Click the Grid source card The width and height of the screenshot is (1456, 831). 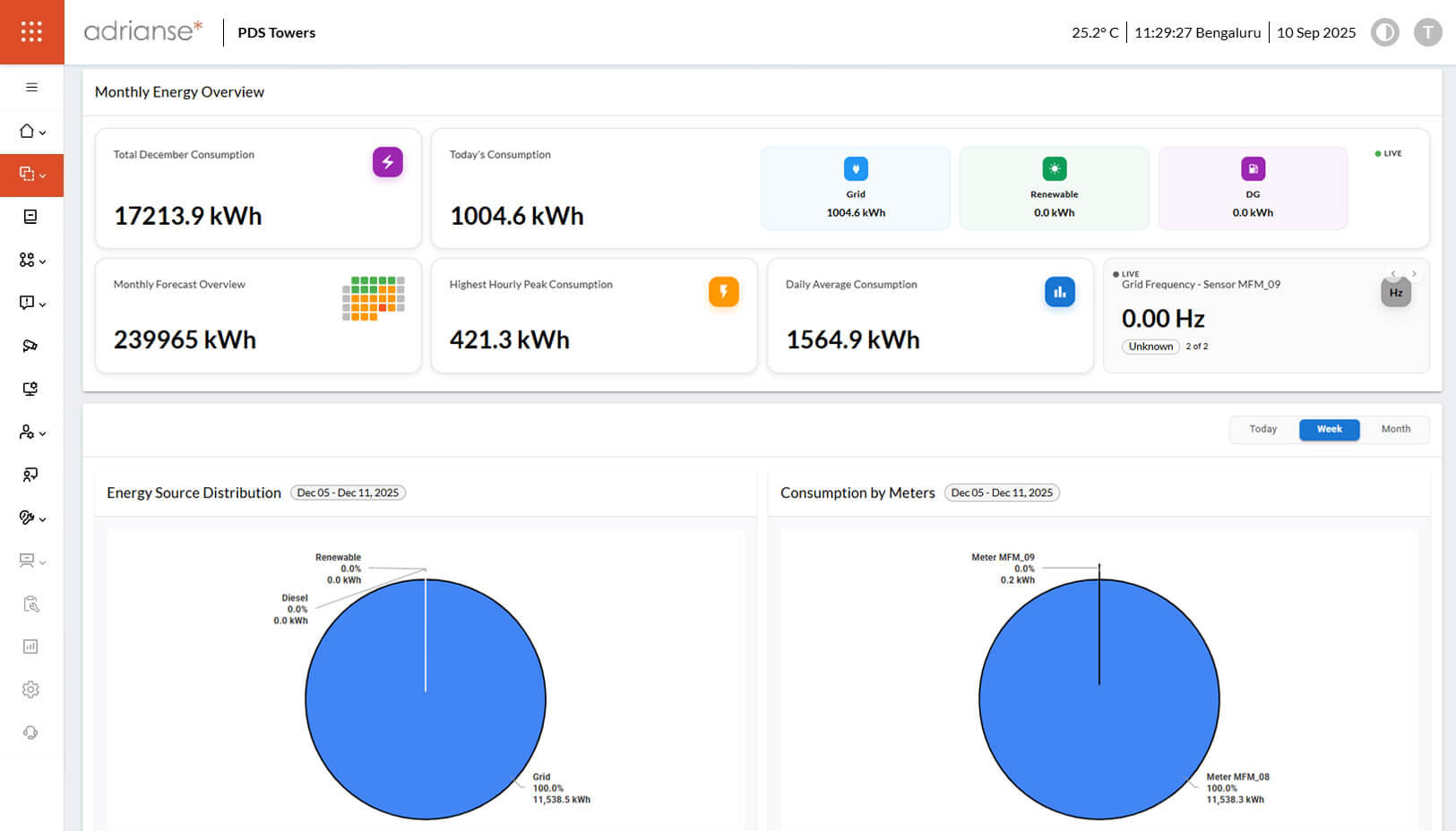[855, 189]
